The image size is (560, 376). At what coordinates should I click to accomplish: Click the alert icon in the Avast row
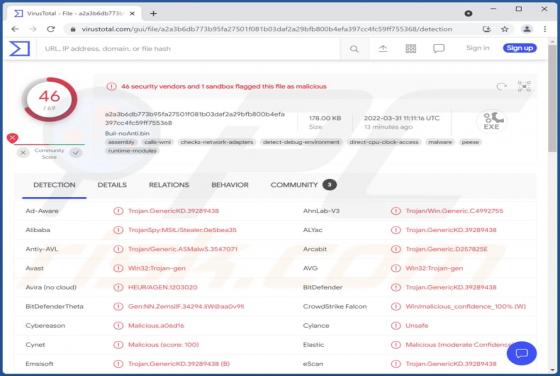[x=118, y=268]
